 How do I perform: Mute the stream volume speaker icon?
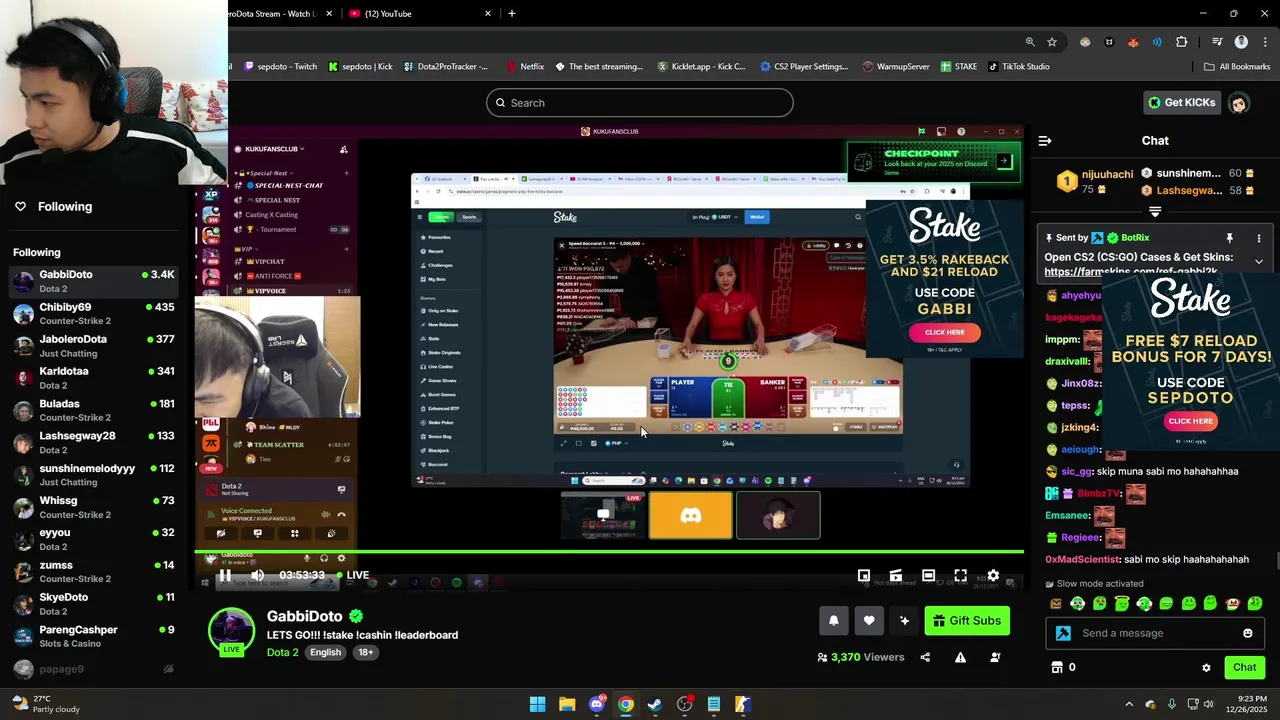257,575
